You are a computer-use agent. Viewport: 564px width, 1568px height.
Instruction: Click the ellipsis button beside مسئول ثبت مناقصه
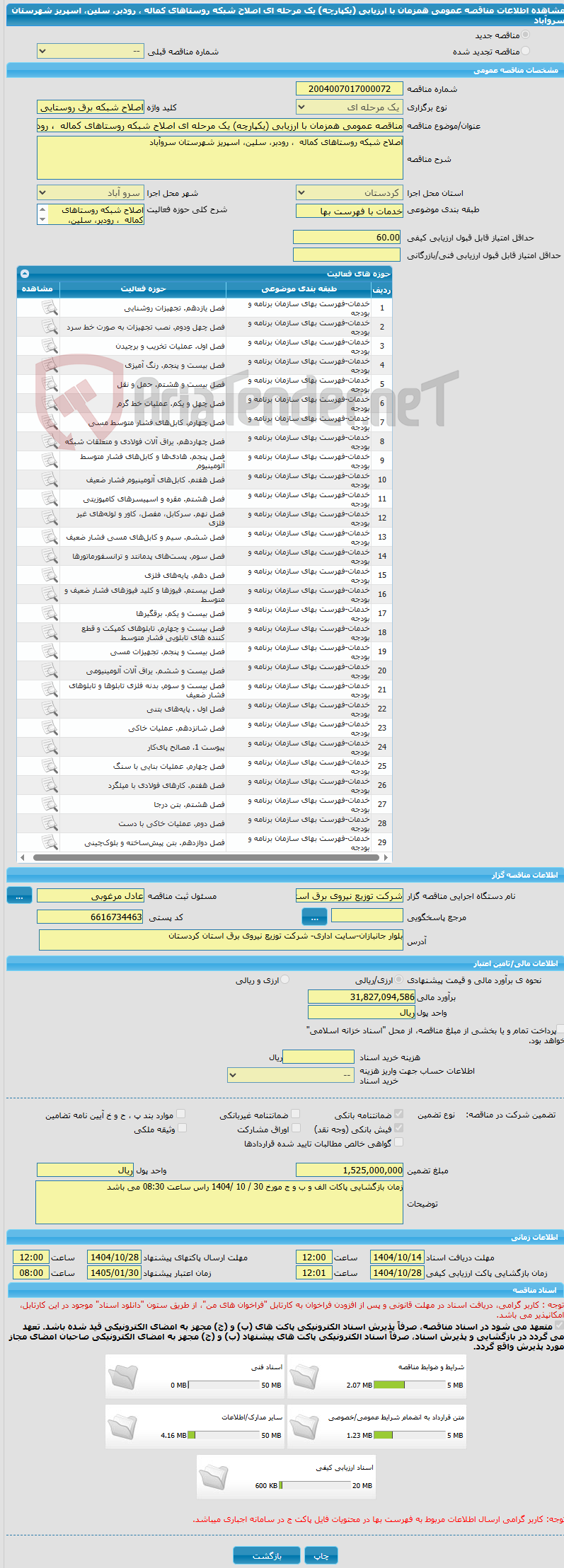pos(19,896)
